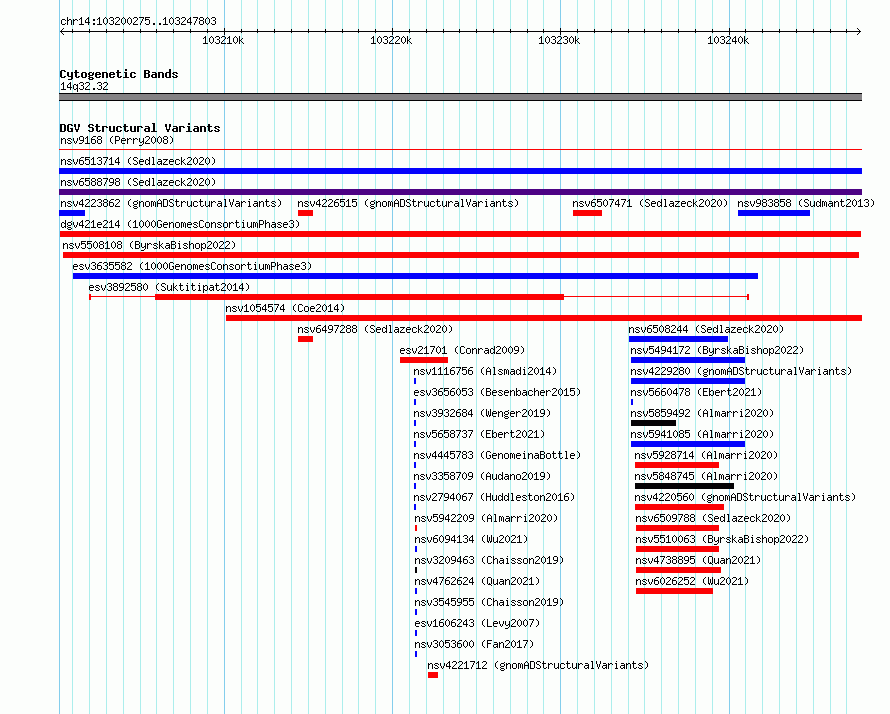Click the 14q32.32 cytogenetic band bar
890x714 pixels.
pyautogui.click(x=460, y=97)
